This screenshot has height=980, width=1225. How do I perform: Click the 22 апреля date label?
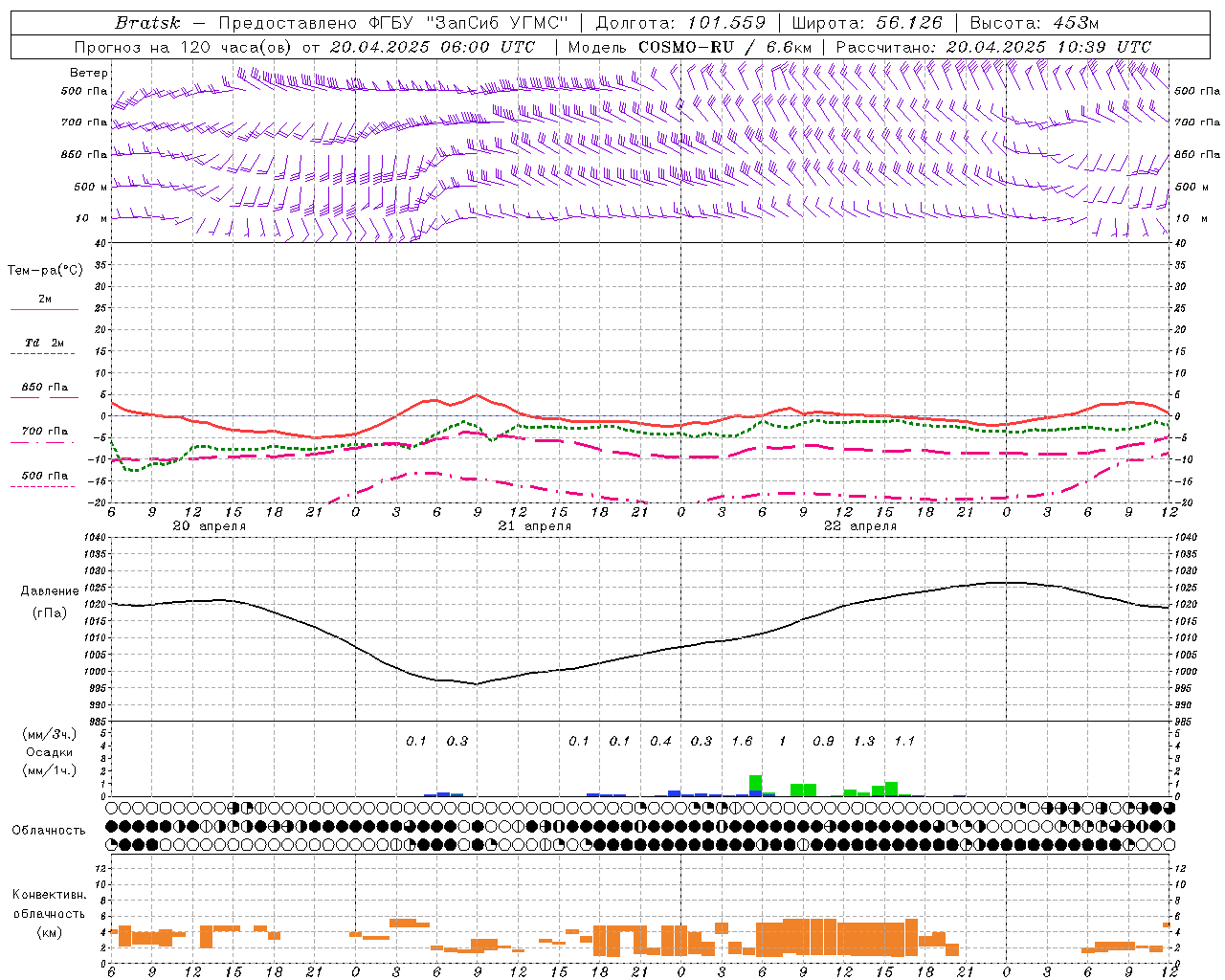pyautogui.click(x=860, y=526)
